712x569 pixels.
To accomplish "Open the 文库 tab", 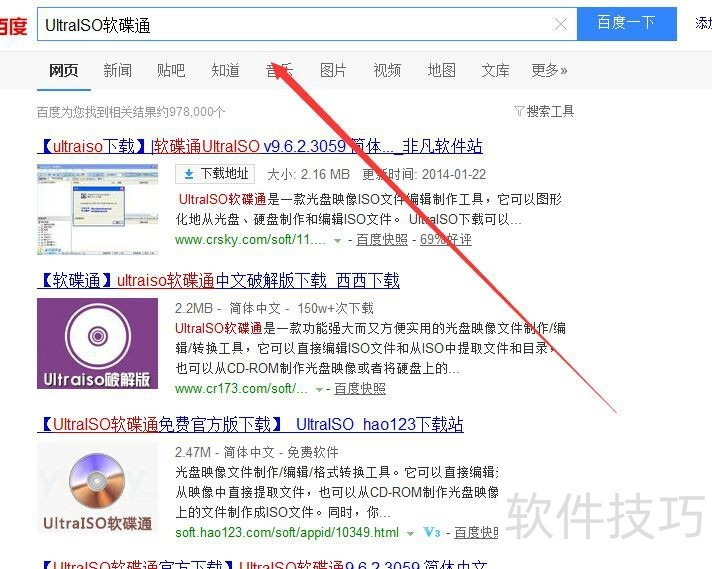I will (495, 70).
